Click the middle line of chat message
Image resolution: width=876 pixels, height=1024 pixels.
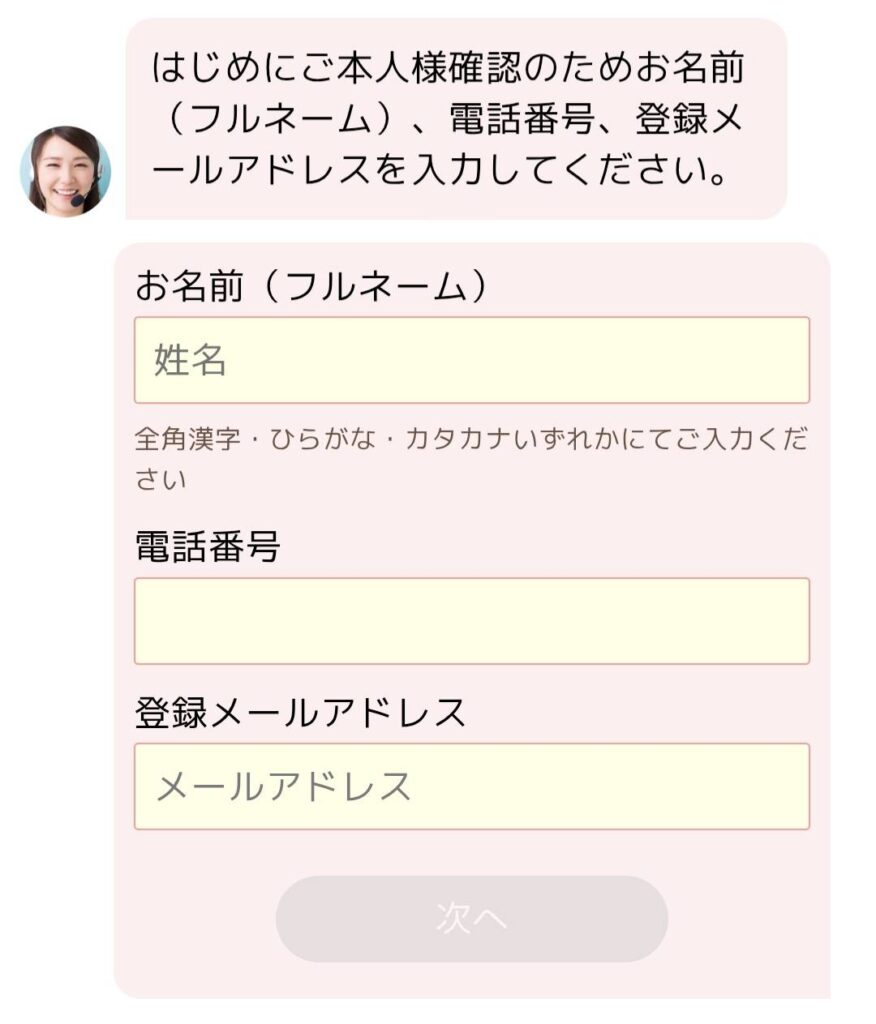tap(452, 120)
